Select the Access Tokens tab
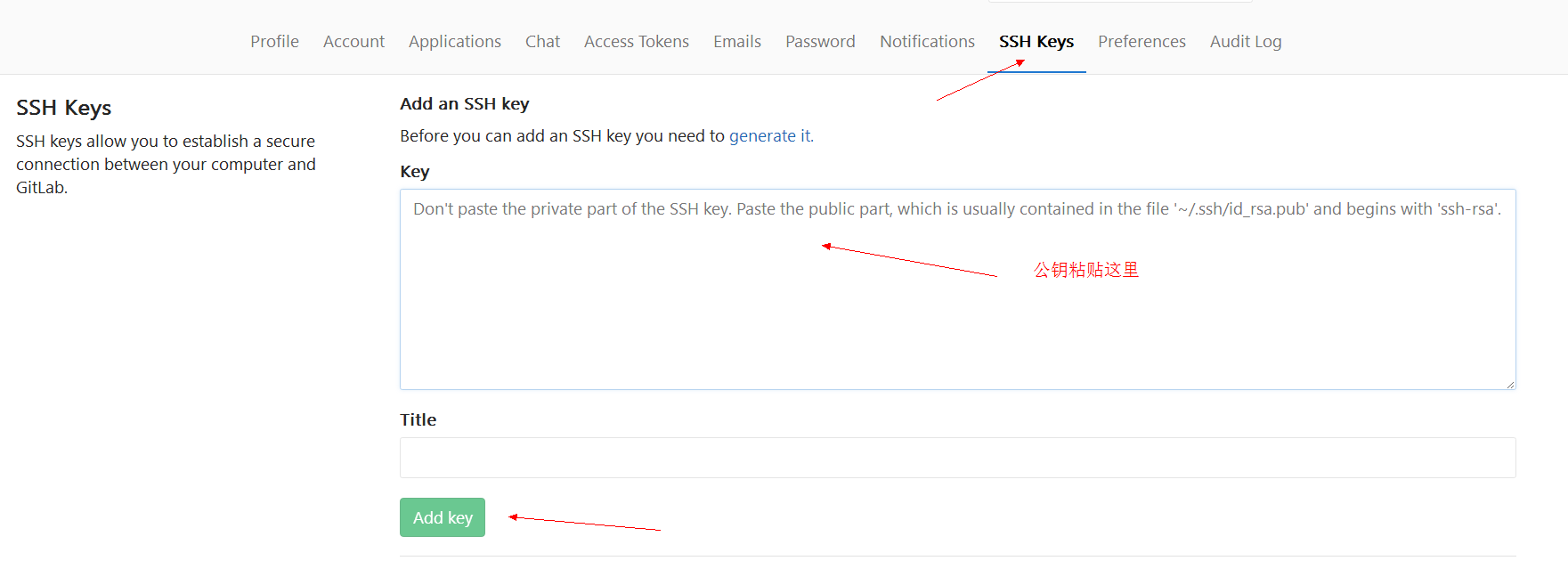The width and height of the screenshot is (1568, 569). (636, 42)
